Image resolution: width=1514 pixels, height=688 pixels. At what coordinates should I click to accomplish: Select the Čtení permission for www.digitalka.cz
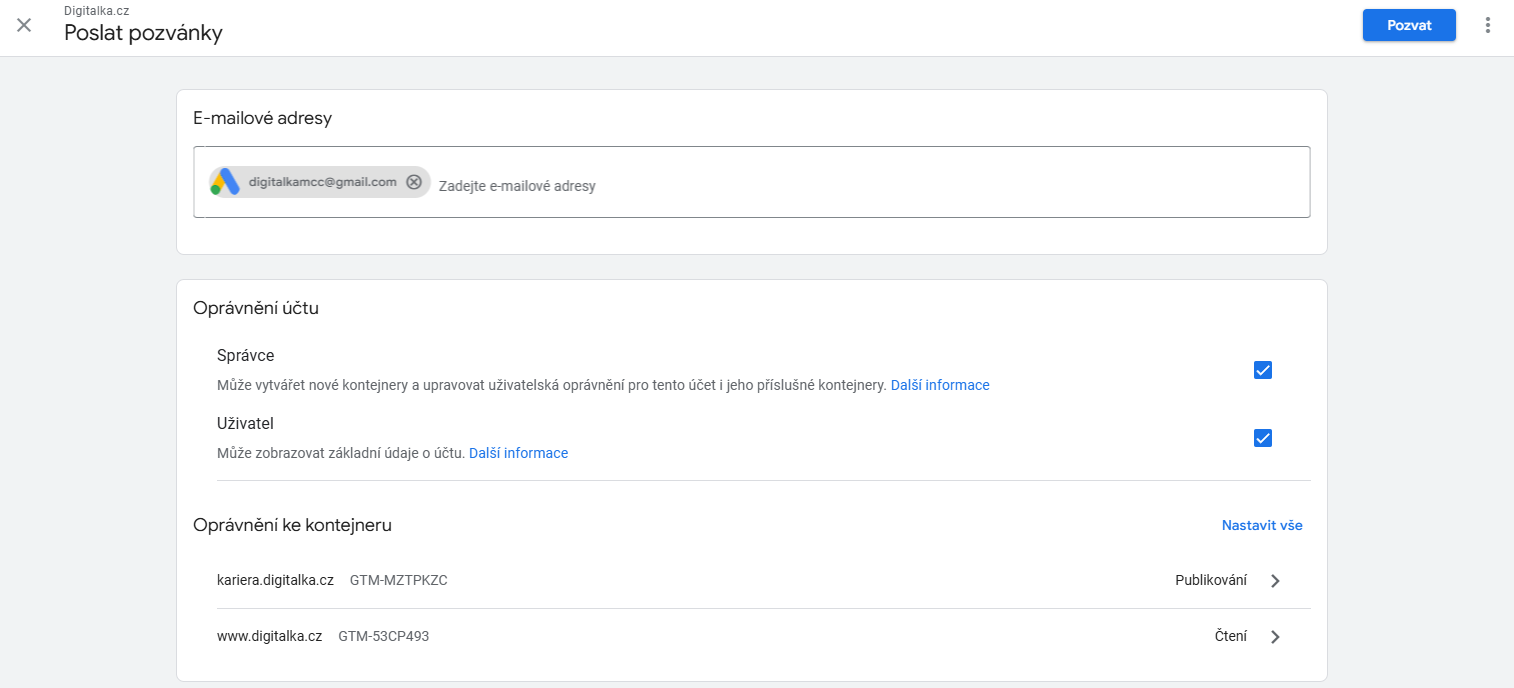tap(1232, 636)
